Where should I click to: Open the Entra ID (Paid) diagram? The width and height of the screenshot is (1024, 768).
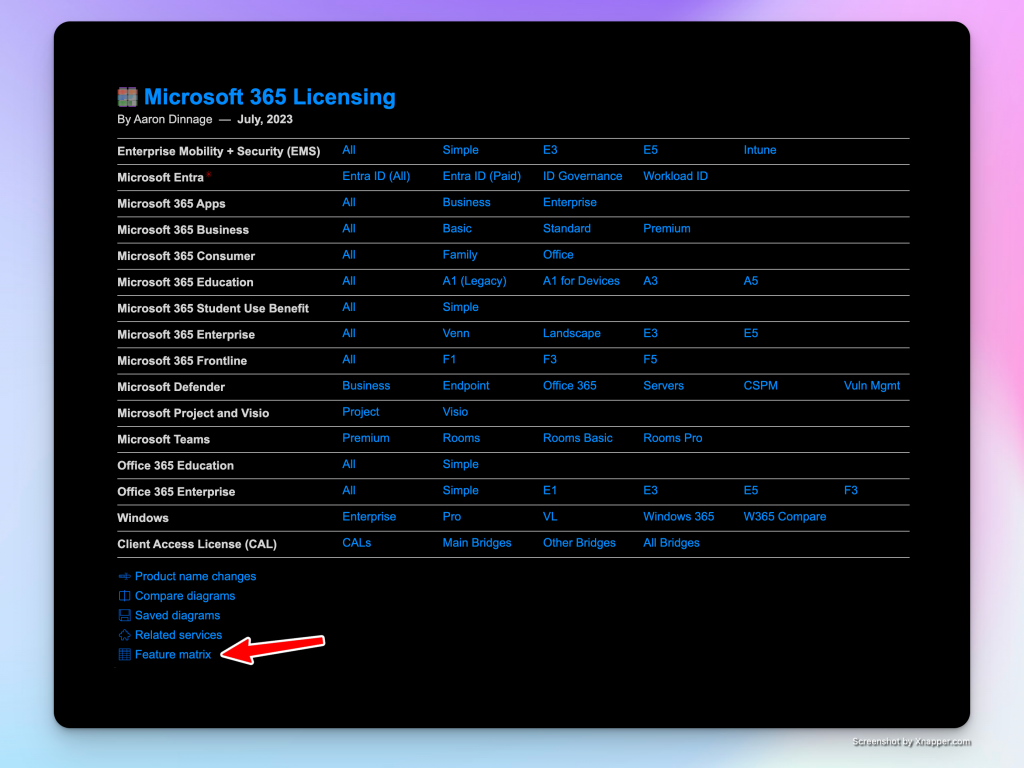coord(481,176)
